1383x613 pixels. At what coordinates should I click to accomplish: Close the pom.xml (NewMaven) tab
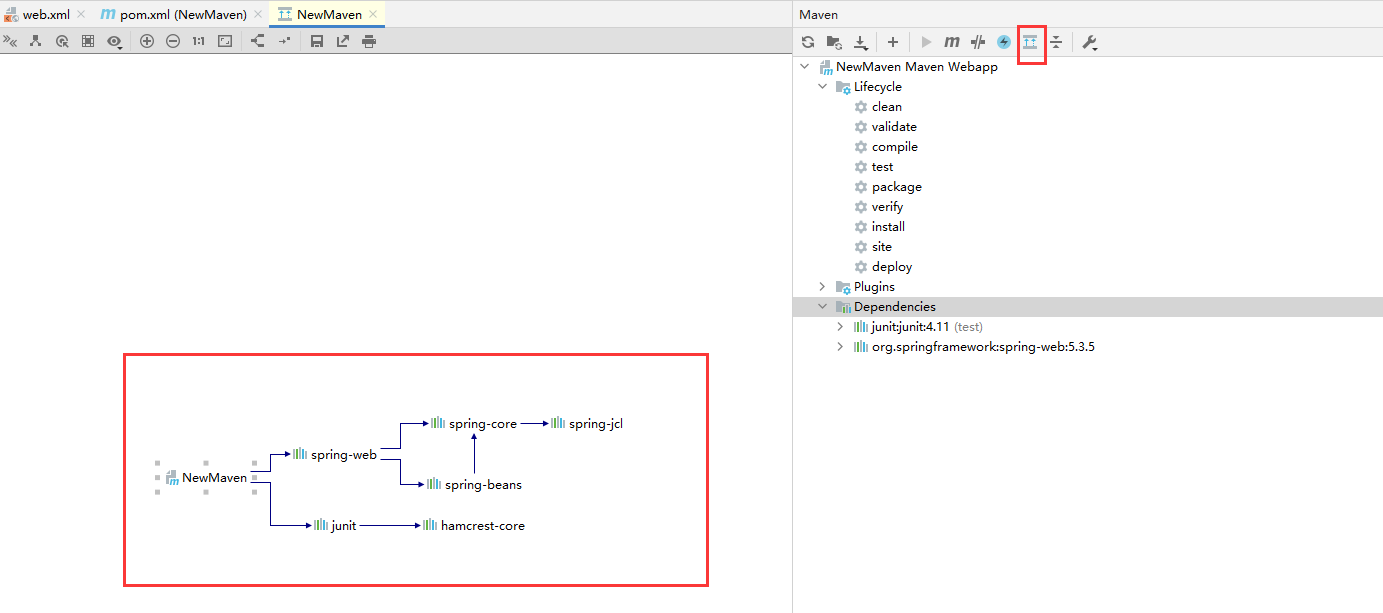(258, 15)
